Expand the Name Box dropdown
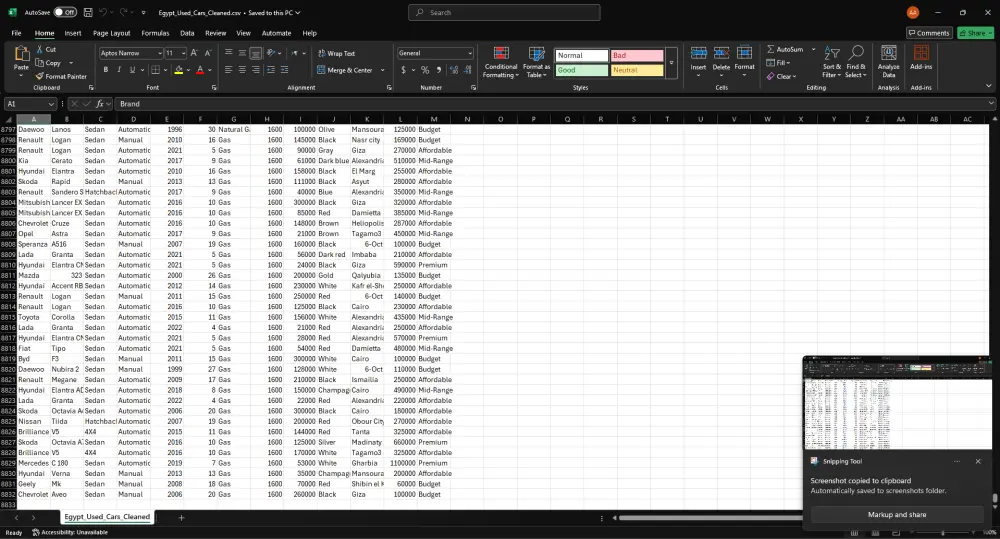 tap(51, 104)
